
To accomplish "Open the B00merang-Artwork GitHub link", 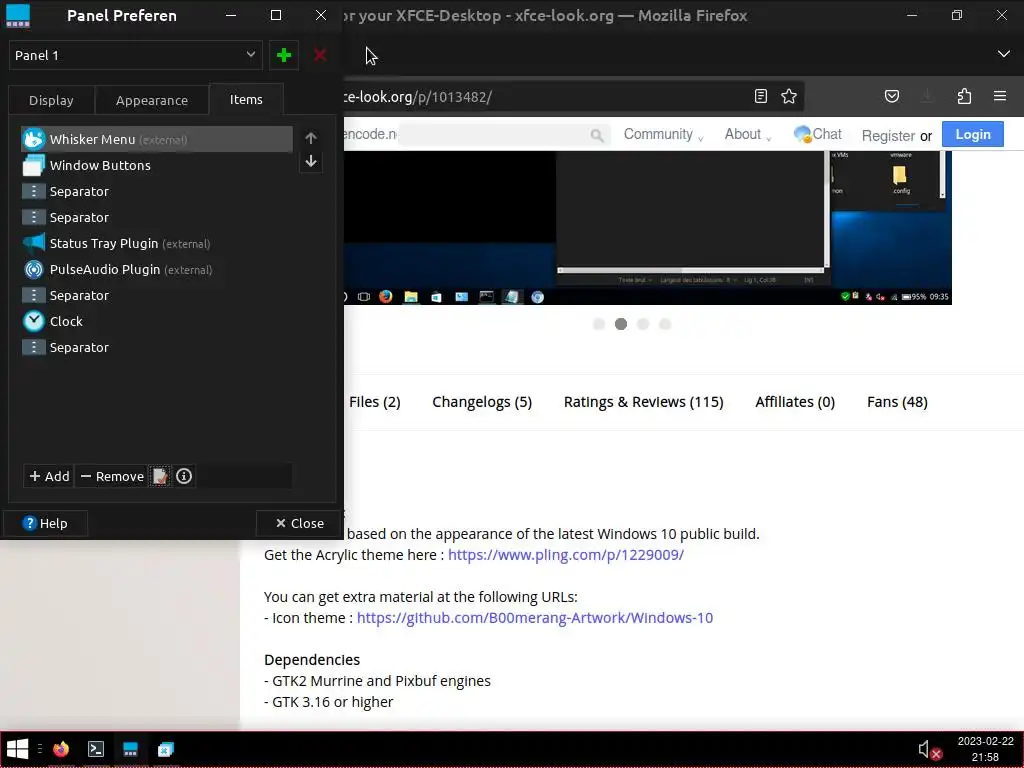I will point(535,618).
